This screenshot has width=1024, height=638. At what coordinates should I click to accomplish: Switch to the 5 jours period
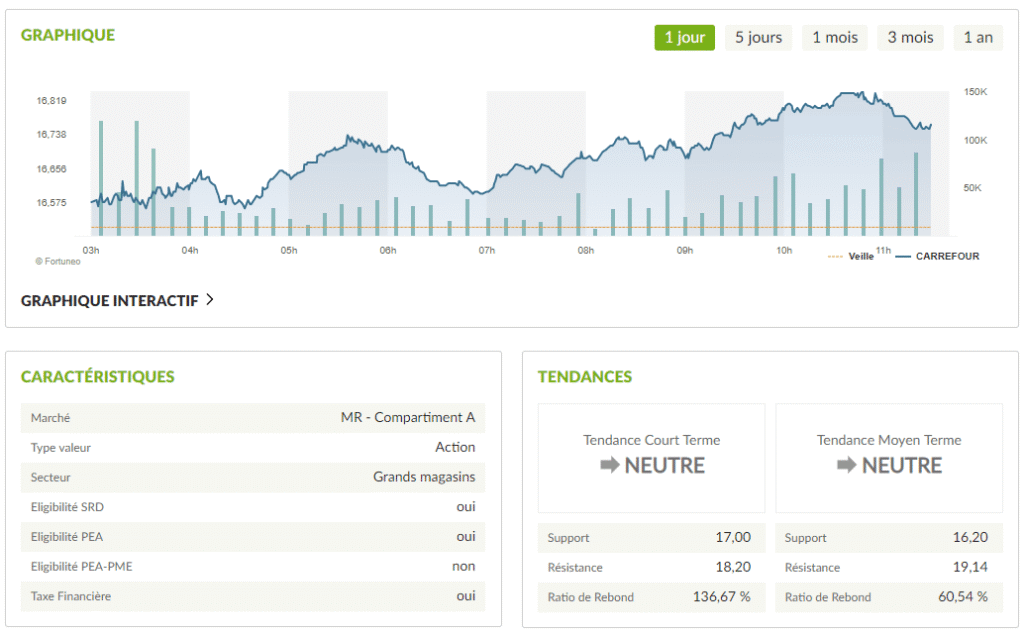[760, 37]
